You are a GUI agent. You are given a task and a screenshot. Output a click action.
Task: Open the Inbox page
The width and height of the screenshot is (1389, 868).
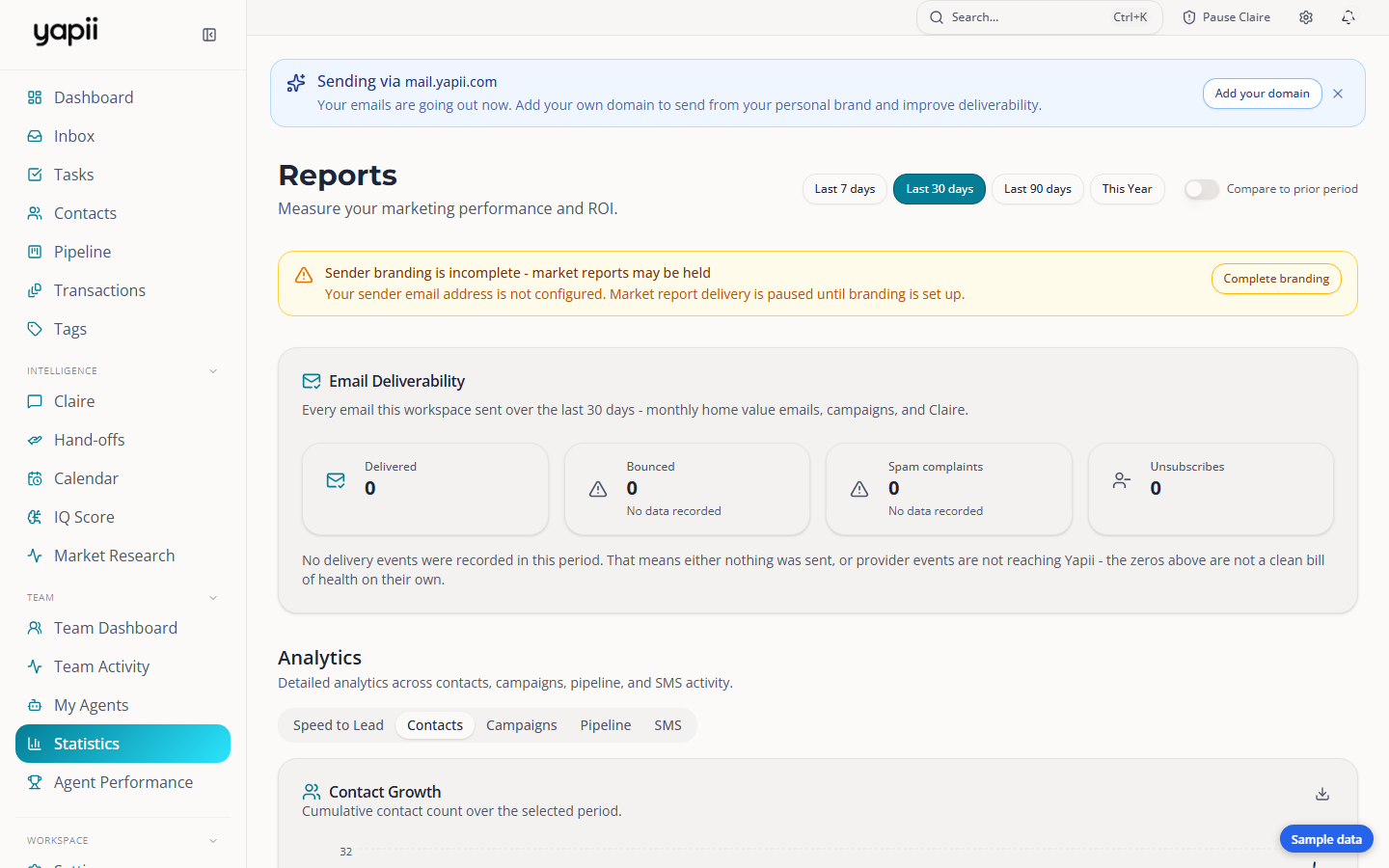pos(123,136)
